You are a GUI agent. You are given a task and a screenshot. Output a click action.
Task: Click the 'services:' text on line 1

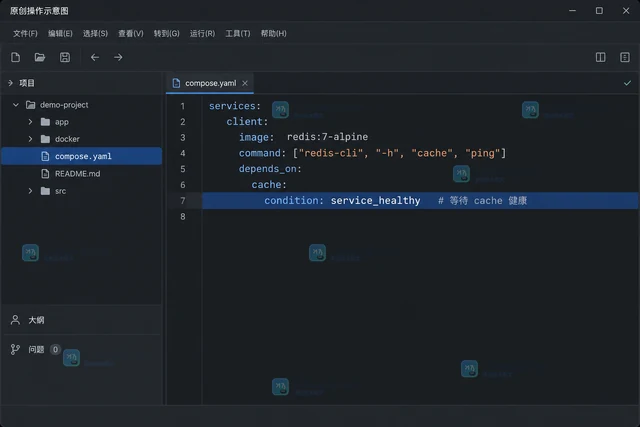235,106
